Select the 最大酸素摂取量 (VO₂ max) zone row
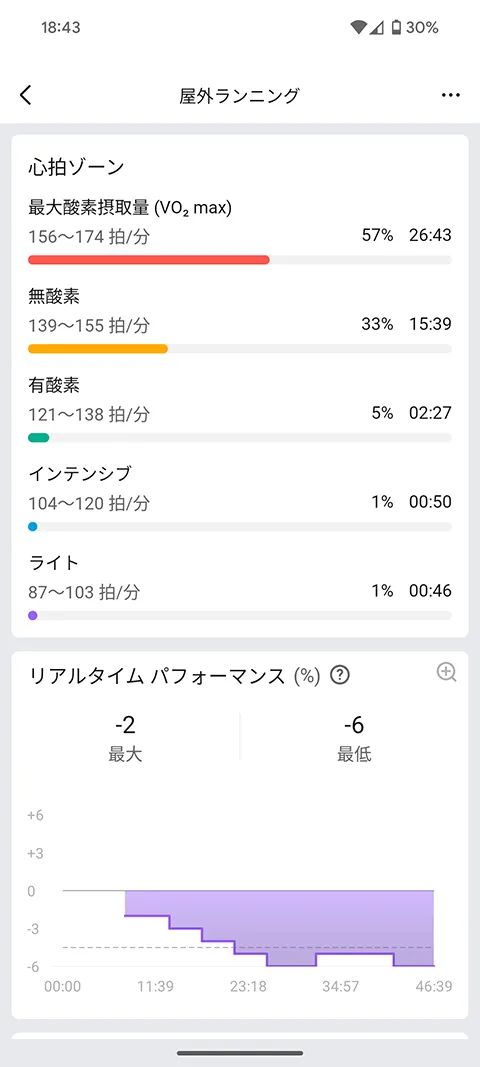This screenshot has width=480, height=1067. point(240,231)
